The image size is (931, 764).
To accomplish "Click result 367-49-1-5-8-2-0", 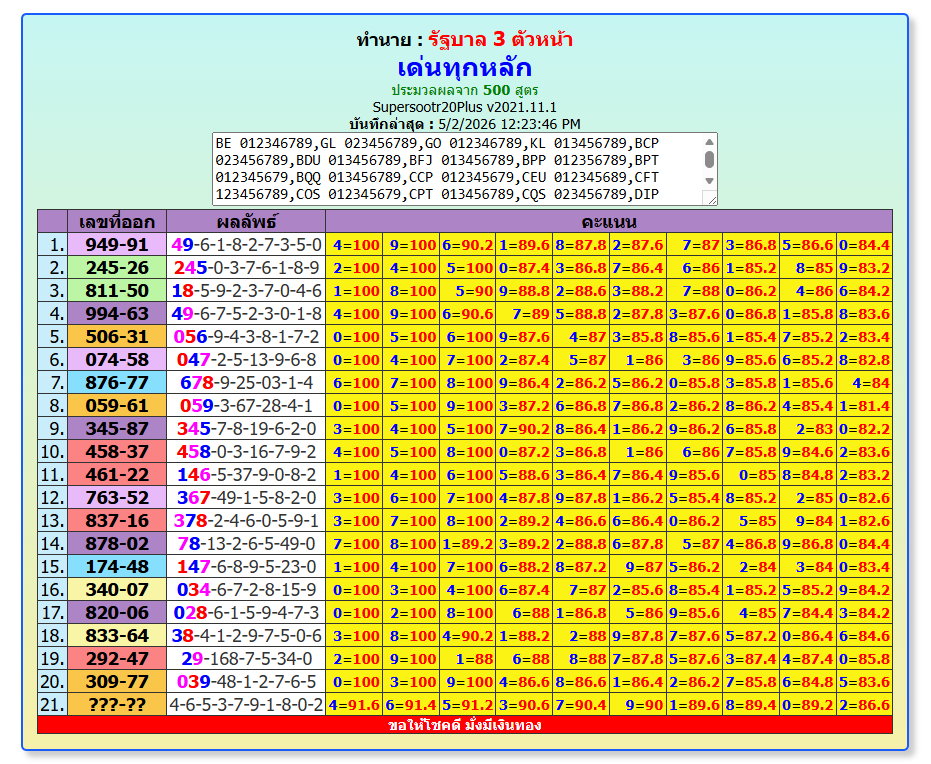I will [x=246, y=497].
